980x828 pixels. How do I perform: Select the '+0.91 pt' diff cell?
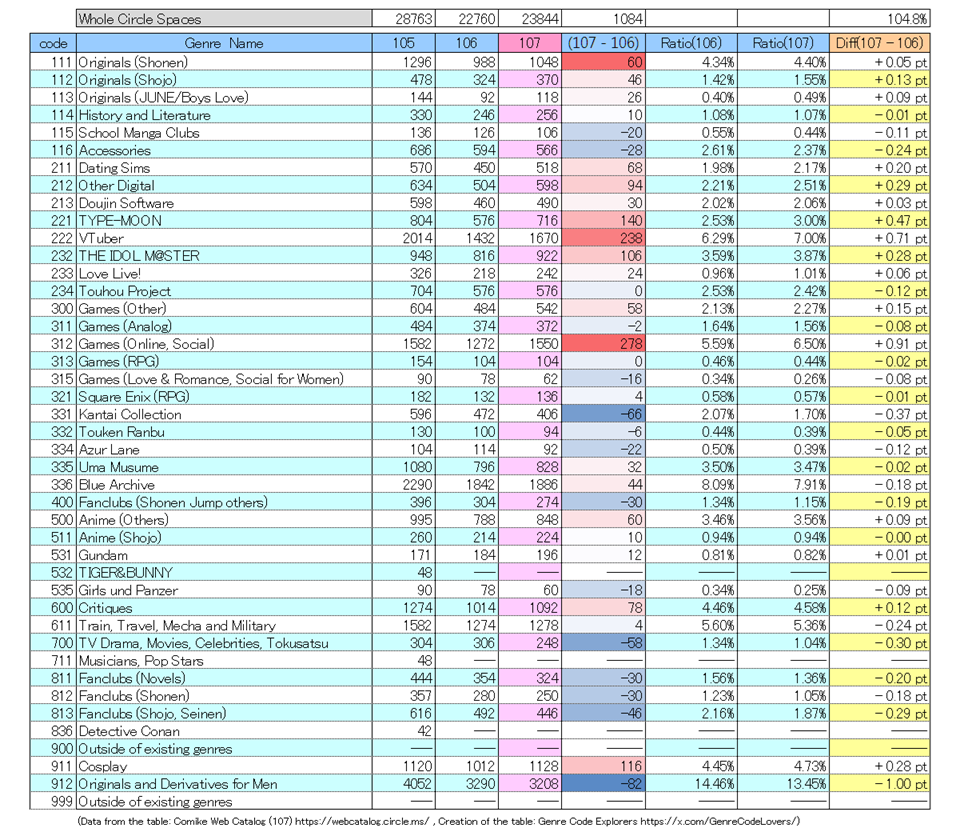(879, 344)
